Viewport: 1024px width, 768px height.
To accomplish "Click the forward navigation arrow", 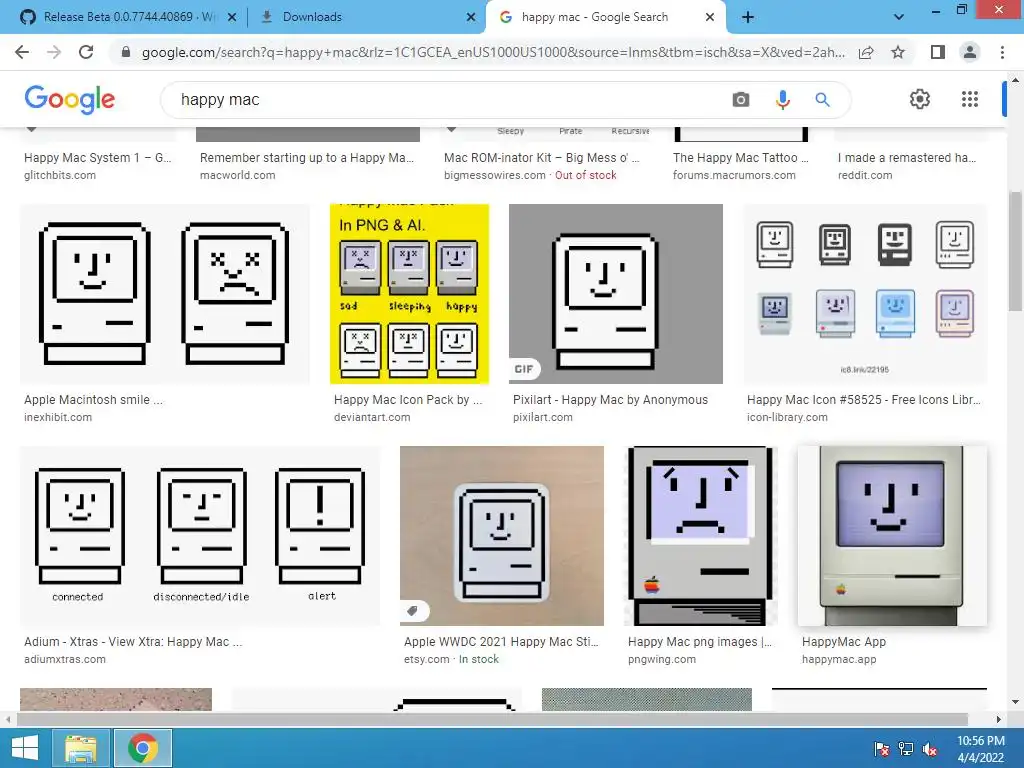I will pos(54,52).
